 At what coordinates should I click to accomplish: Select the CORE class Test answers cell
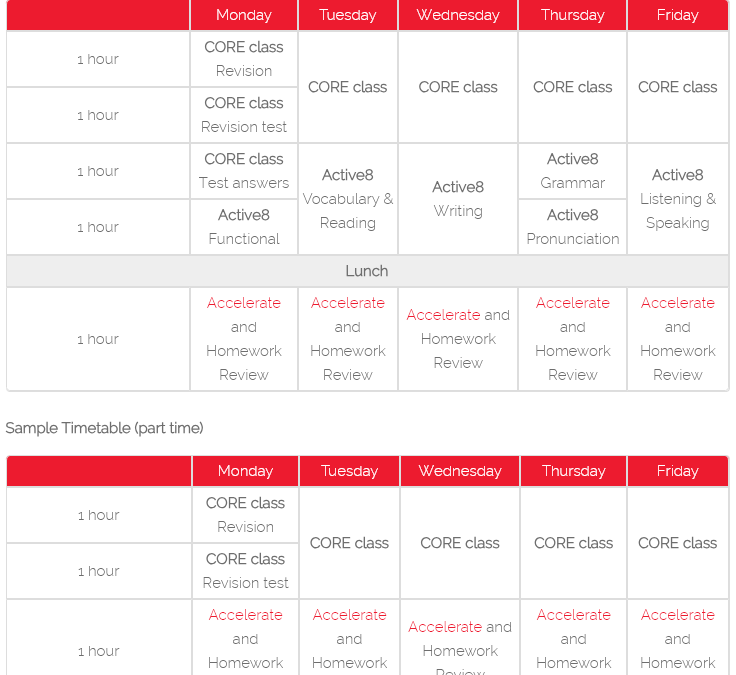point(244,171)
